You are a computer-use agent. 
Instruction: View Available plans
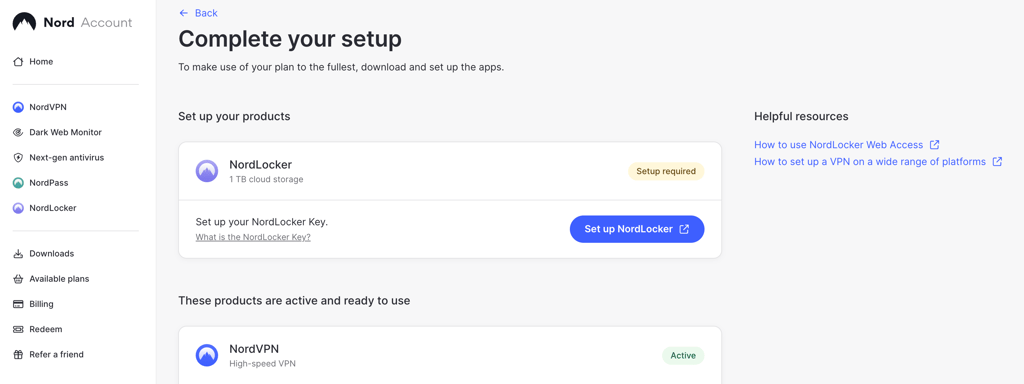tap(59, 279)
